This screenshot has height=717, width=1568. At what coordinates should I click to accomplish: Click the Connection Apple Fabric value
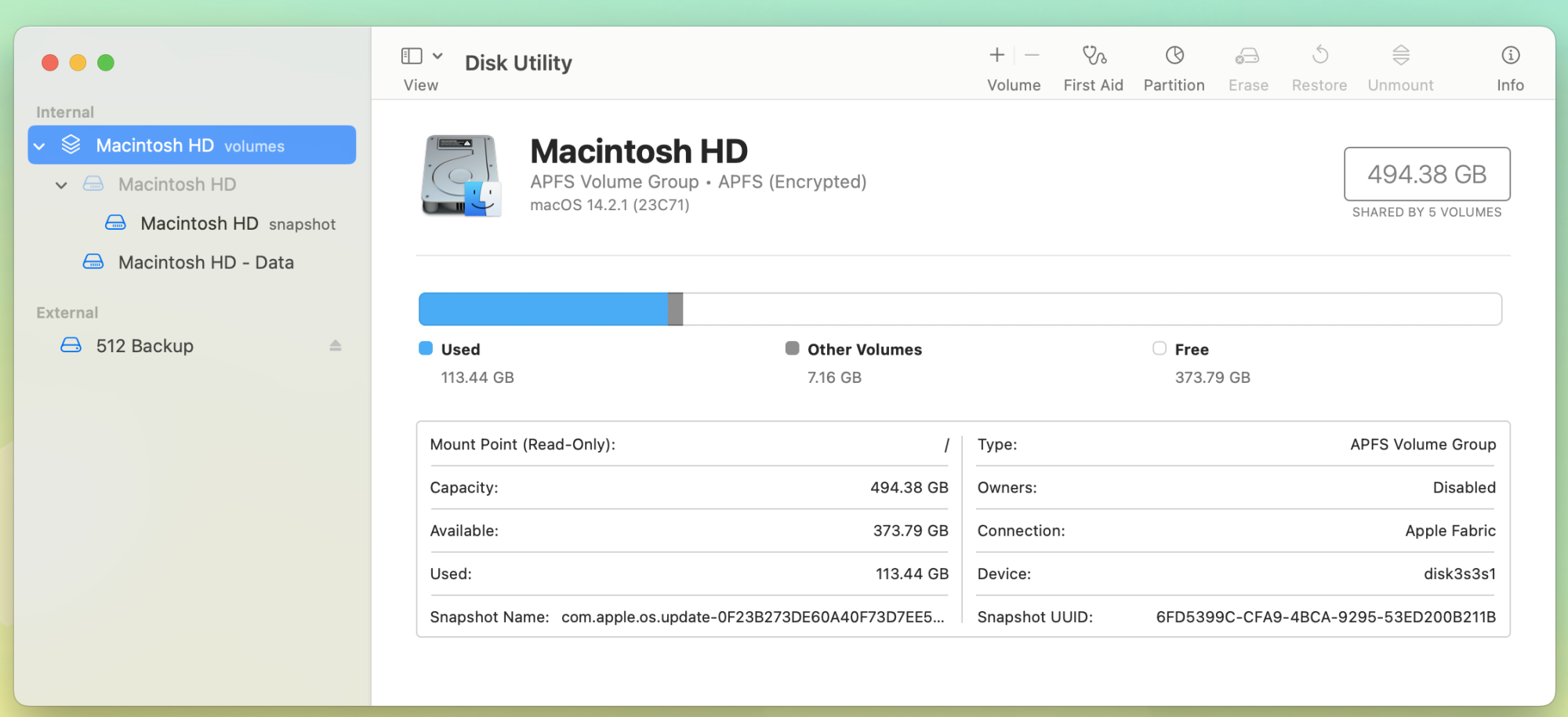(x=1450, y=531)
